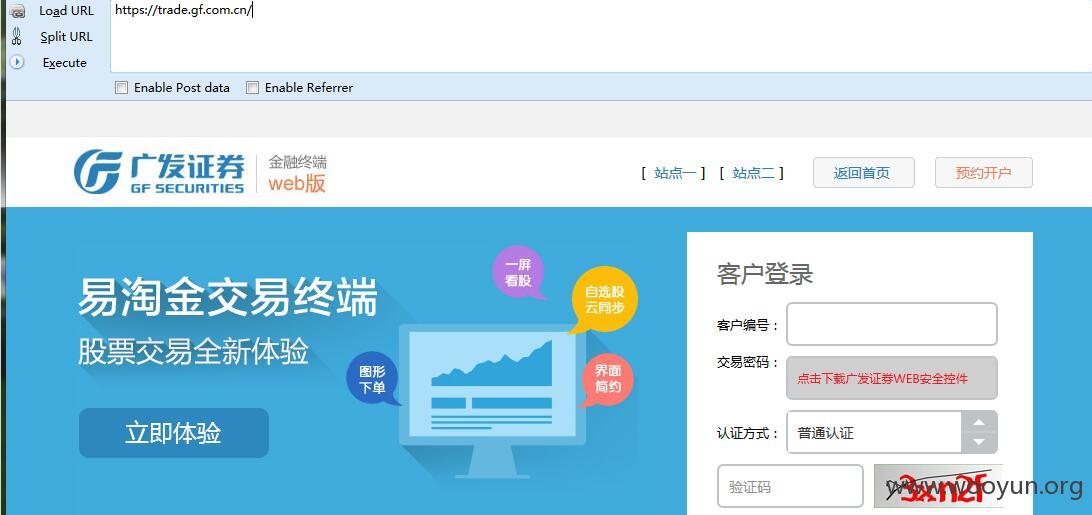Image resolution: width=1092 pixels, height=515 pixels.
Task: Click the 一屏看股 purple bubble
Action: tap(518, 272)
